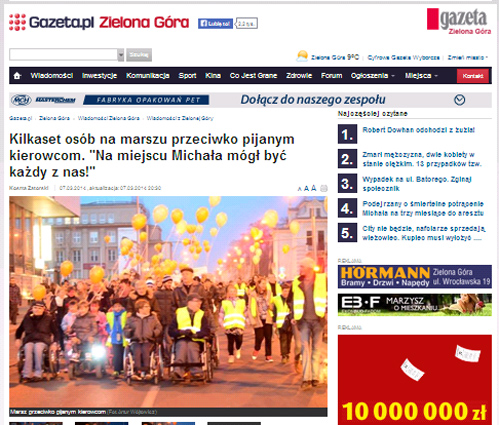Image resolution: width=499 pixels, height=425 pixels.
Task: Click into the search input field
Action: coord(63,55)
